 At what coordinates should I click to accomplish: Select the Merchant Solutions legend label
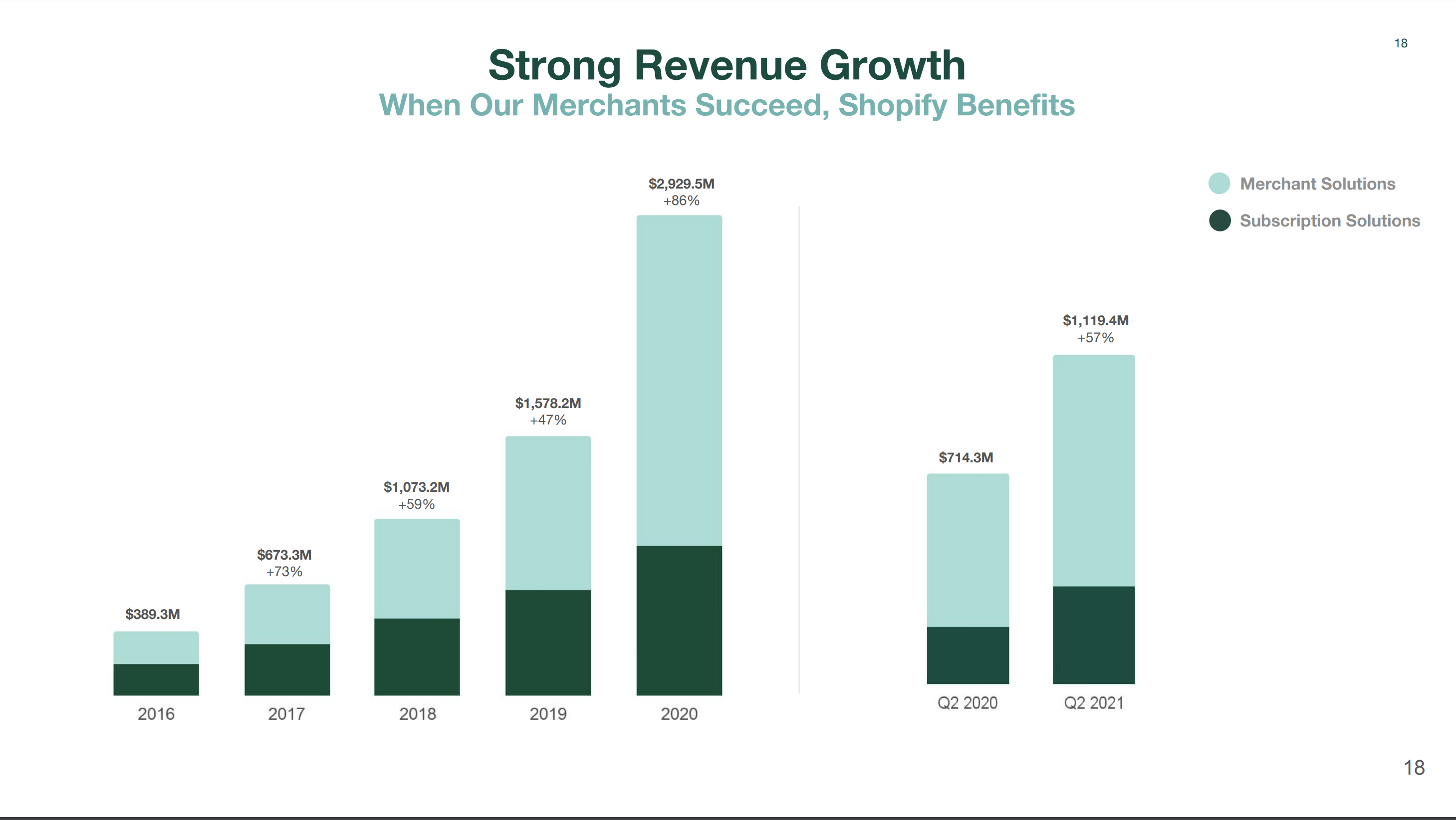(x=1317, y=184)
